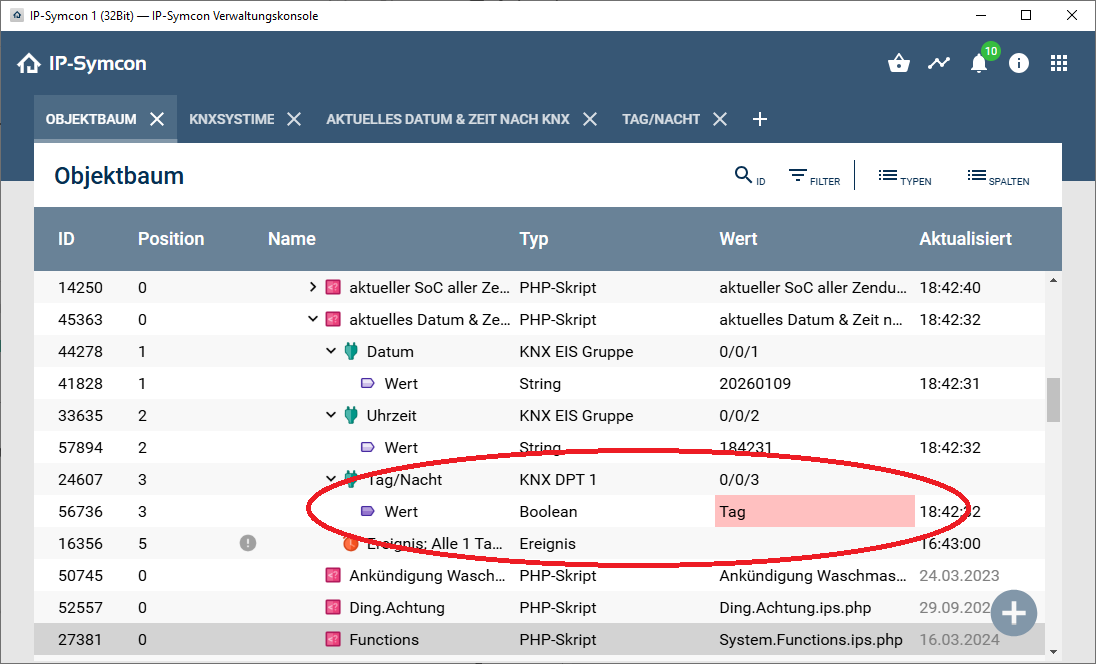Open the Typen list options
This screenshot has height=664, width=1096.
[x=904, y=177]
